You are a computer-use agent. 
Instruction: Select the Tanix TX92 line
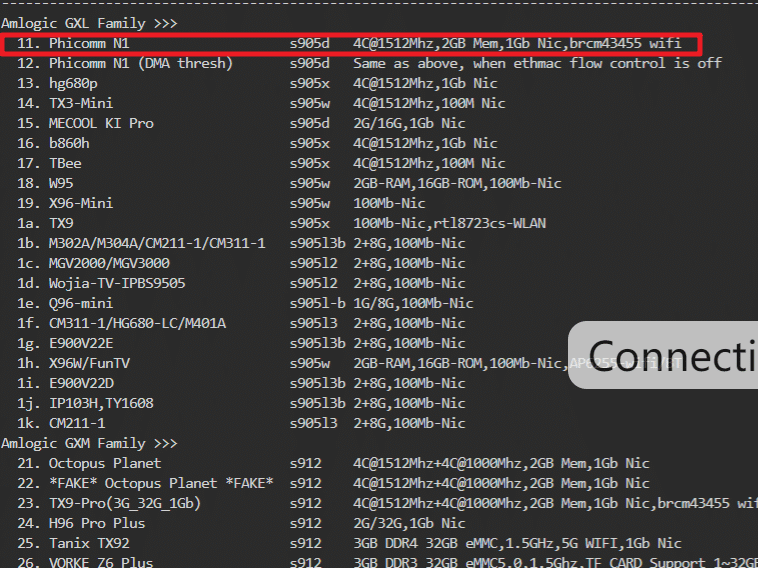pos(89,543)
